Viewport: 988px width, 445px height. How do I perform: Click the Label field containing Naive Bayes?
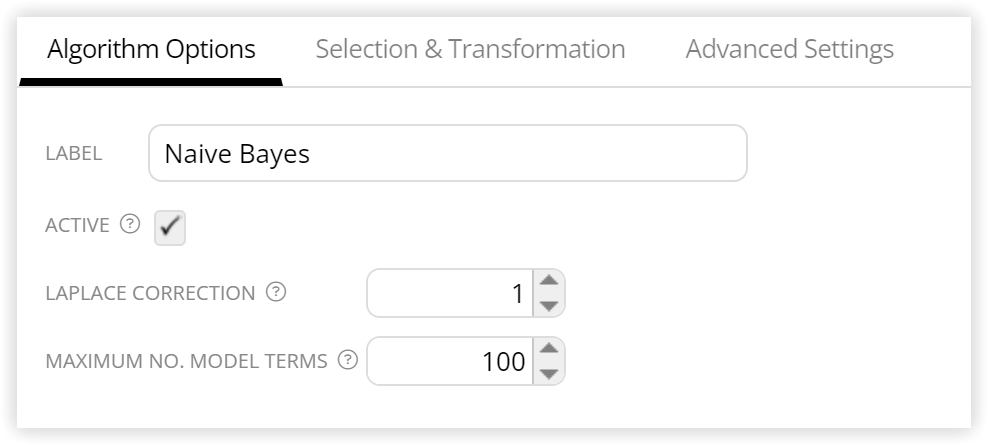click(x=447, y=153)
